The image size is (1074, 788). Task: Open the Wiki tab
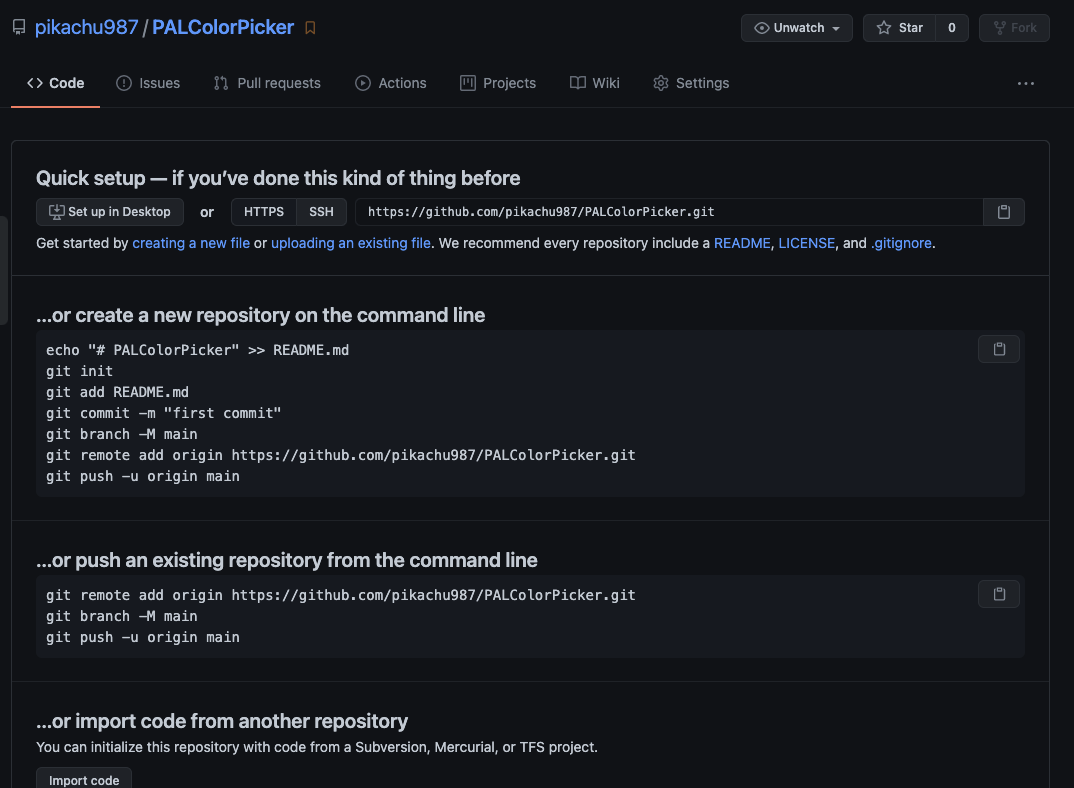[595, 84]
